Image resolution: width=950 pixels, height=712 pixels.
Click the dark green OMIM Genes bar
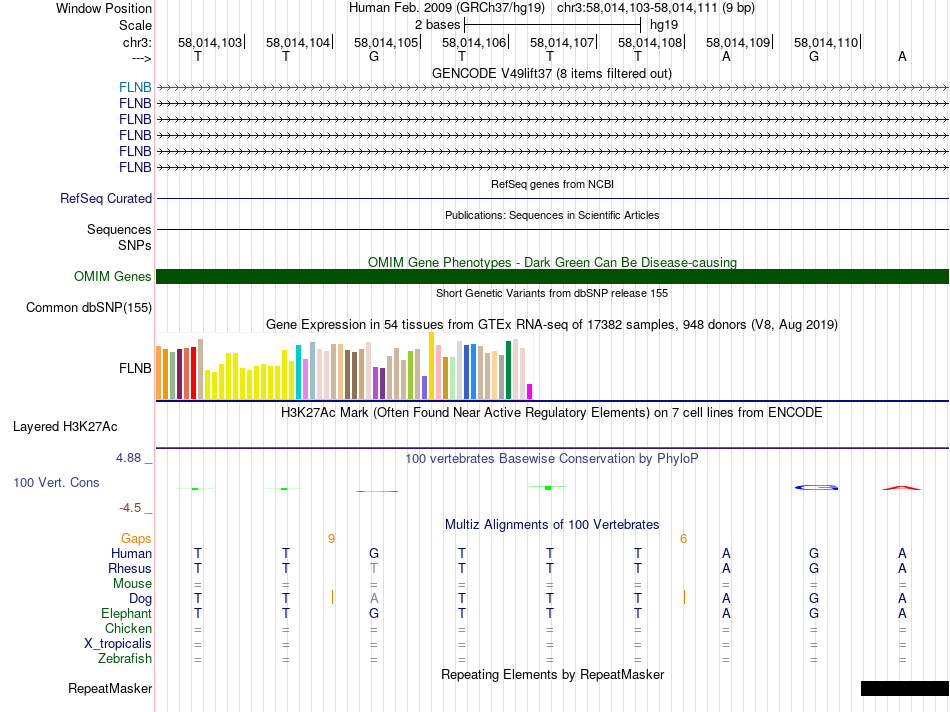click(x=552, y=277)
